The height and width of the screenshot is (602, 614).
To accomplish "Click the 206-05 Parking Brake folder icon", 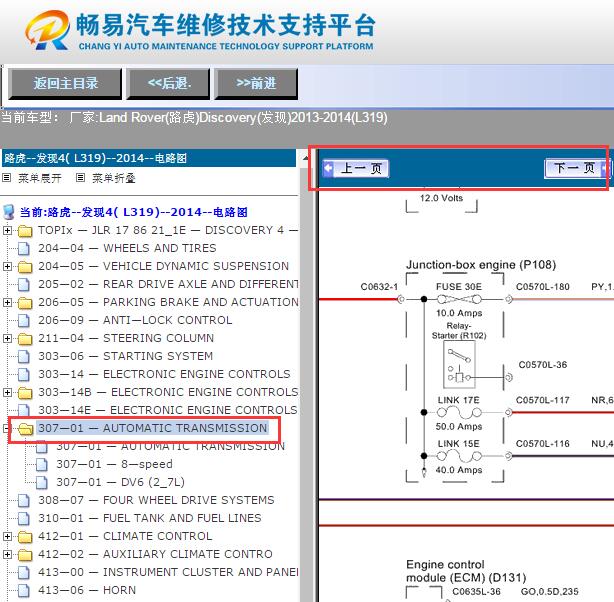I will point(25,303).
